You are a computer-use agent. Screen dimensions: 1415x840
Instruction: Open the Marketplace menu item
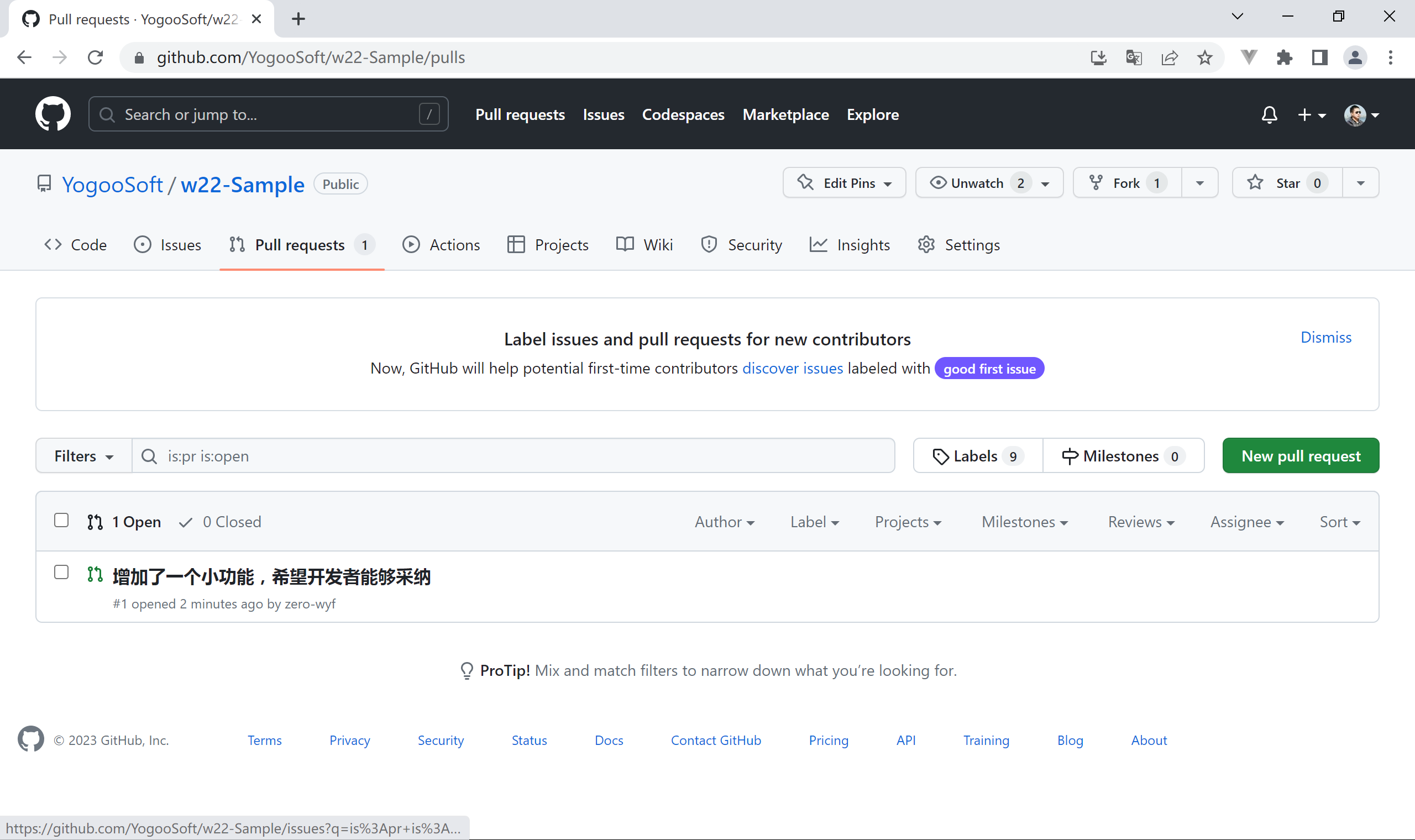pos(785,114)
